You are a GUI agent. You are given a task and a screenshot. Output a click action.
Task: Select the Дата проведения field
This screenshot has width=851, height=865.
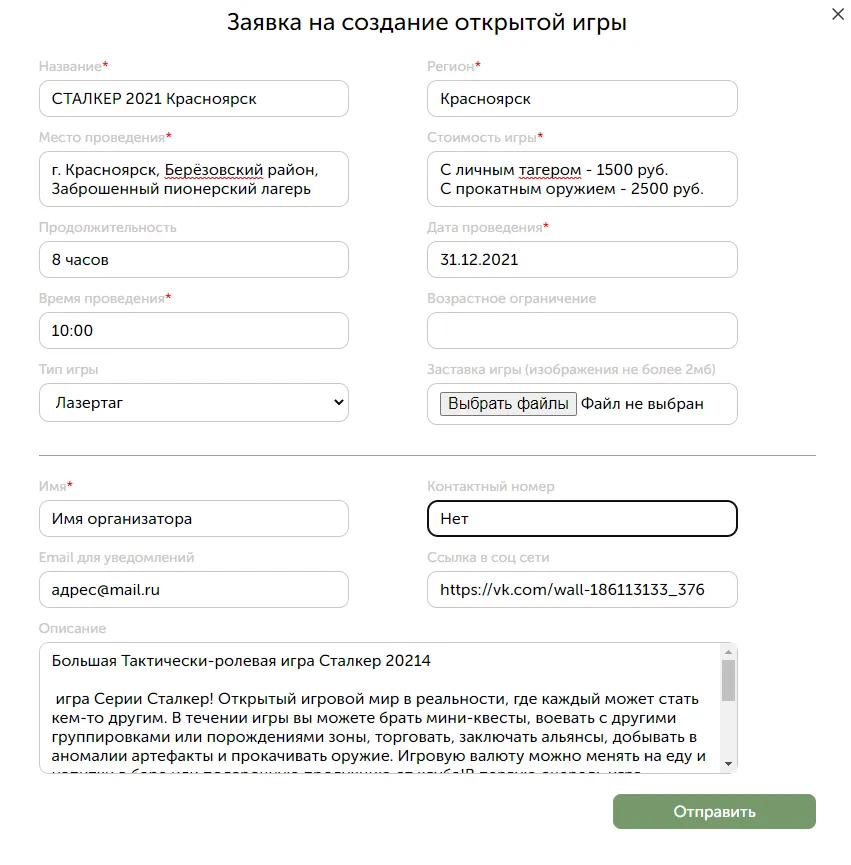tap(582, 260)
